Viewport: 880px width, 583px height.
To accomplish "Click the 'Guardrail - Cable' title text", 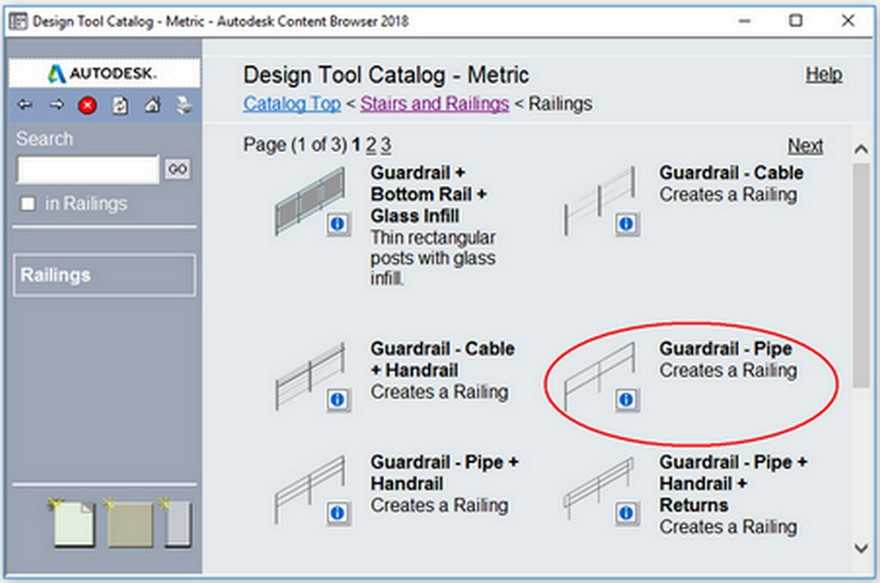I will click(731, 173).
